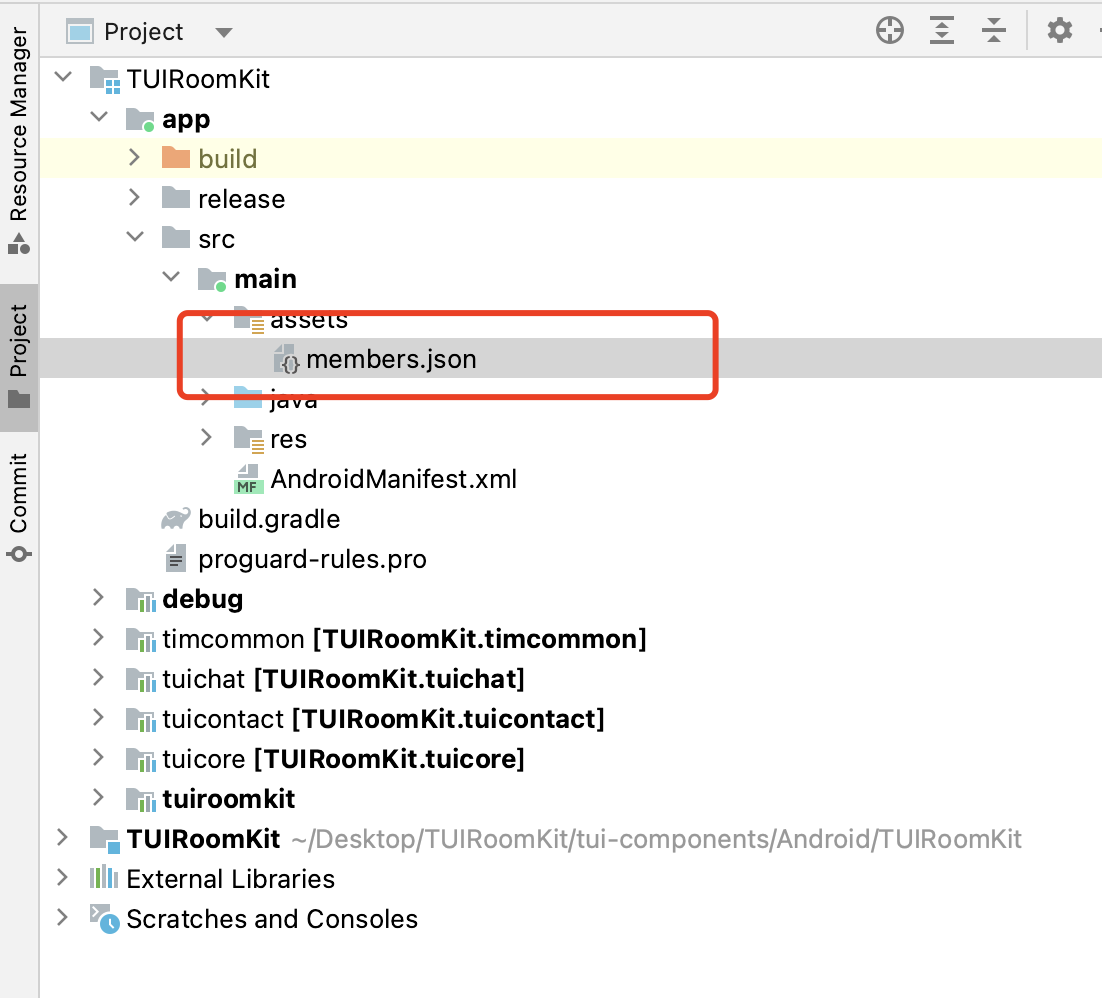This screenshot has width=1102, height=998.
Task: Collapse the app module chevron
Action: coord(99,117)
